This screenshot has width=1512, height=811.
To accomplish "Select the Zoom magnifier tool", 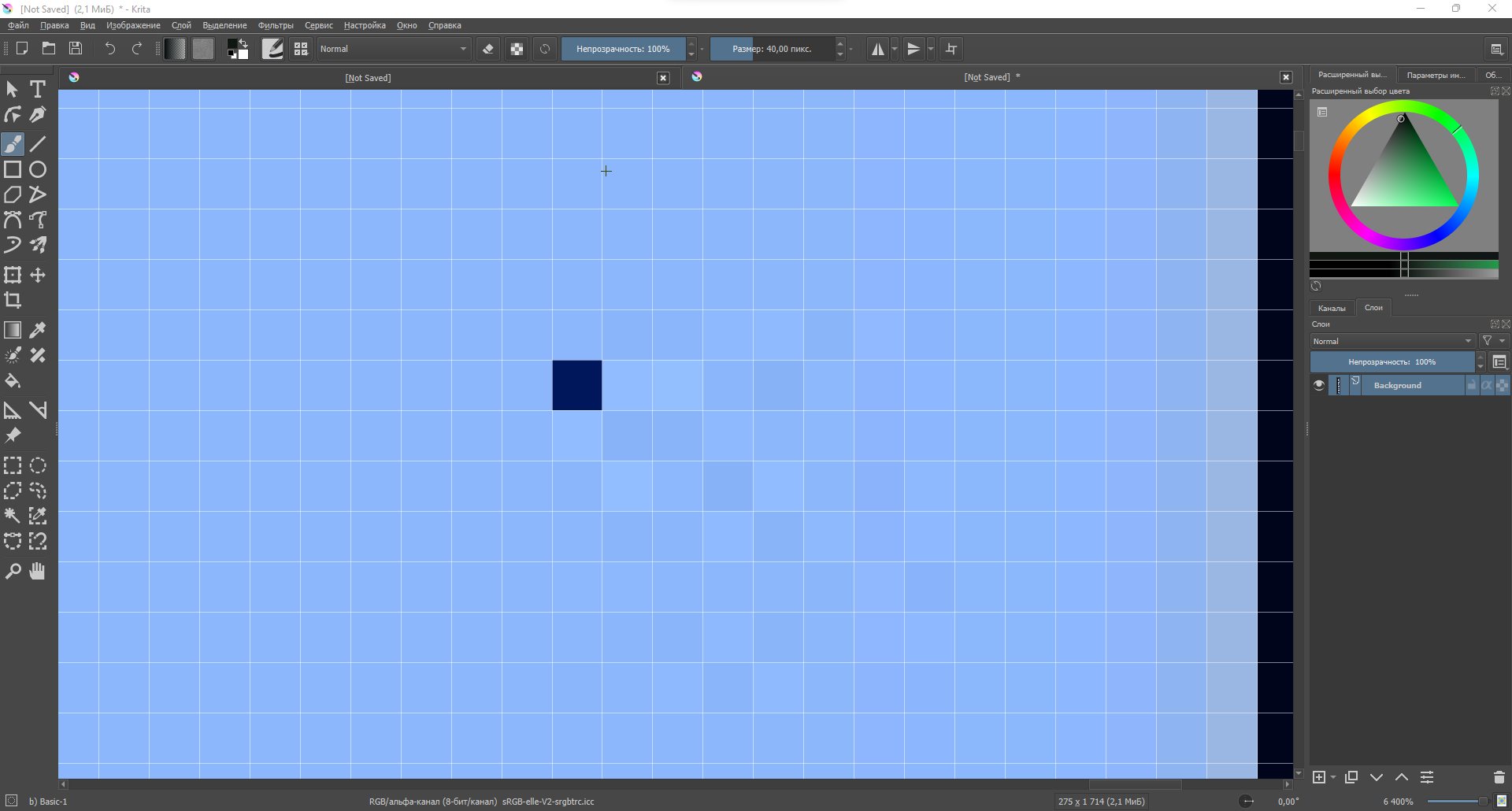I will pos(13,571).
